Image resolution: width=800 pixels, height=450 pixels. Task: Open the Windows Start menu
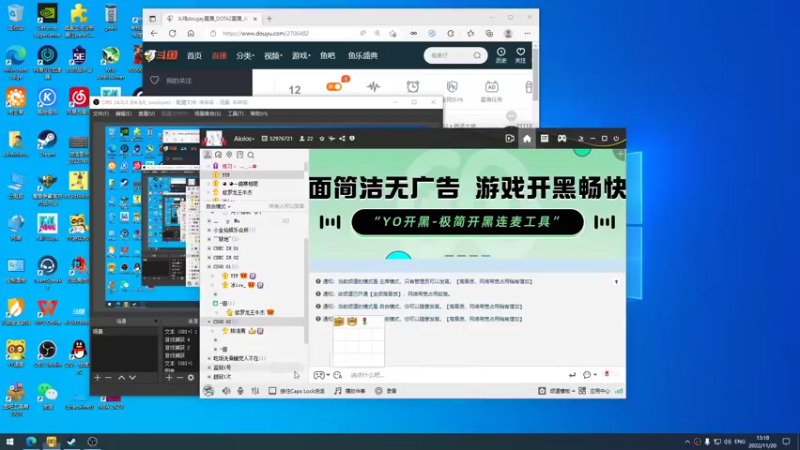pos(10,441)
